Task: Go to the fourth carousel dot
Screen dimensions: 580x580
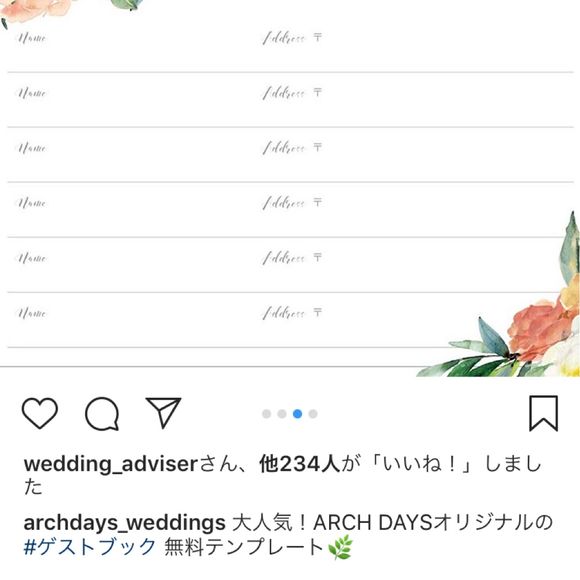Action: click(x=313, y=414)
